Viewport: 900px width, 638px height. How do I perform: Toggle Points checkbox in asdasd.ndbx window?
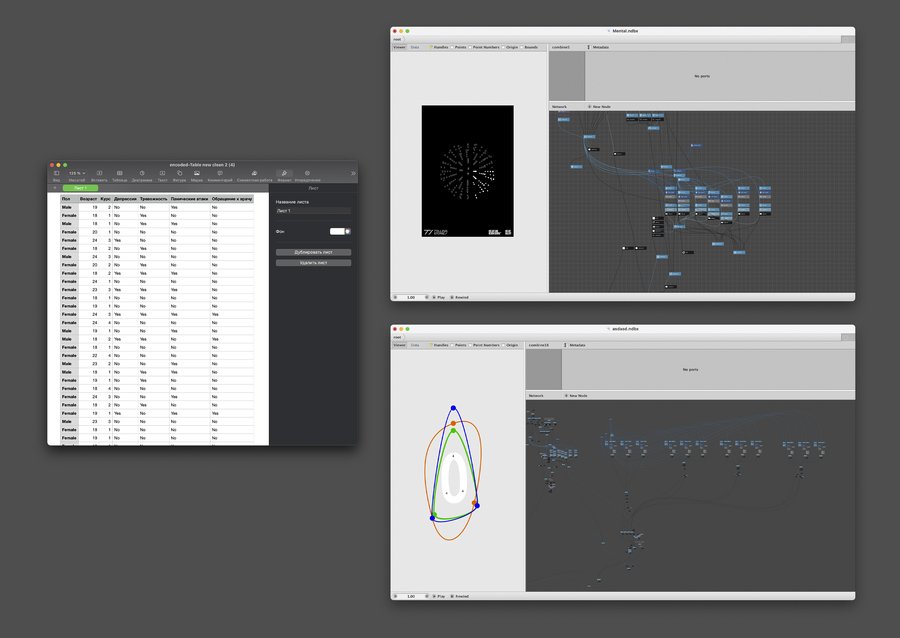(x=452, y=345)
